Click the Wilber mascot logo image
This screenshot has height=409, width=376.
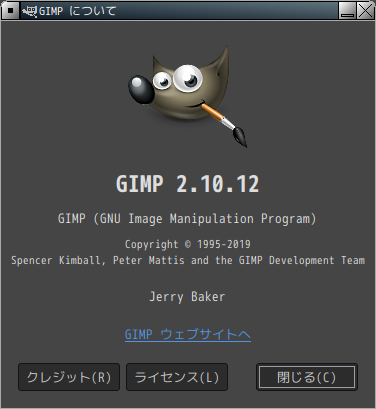188,97
